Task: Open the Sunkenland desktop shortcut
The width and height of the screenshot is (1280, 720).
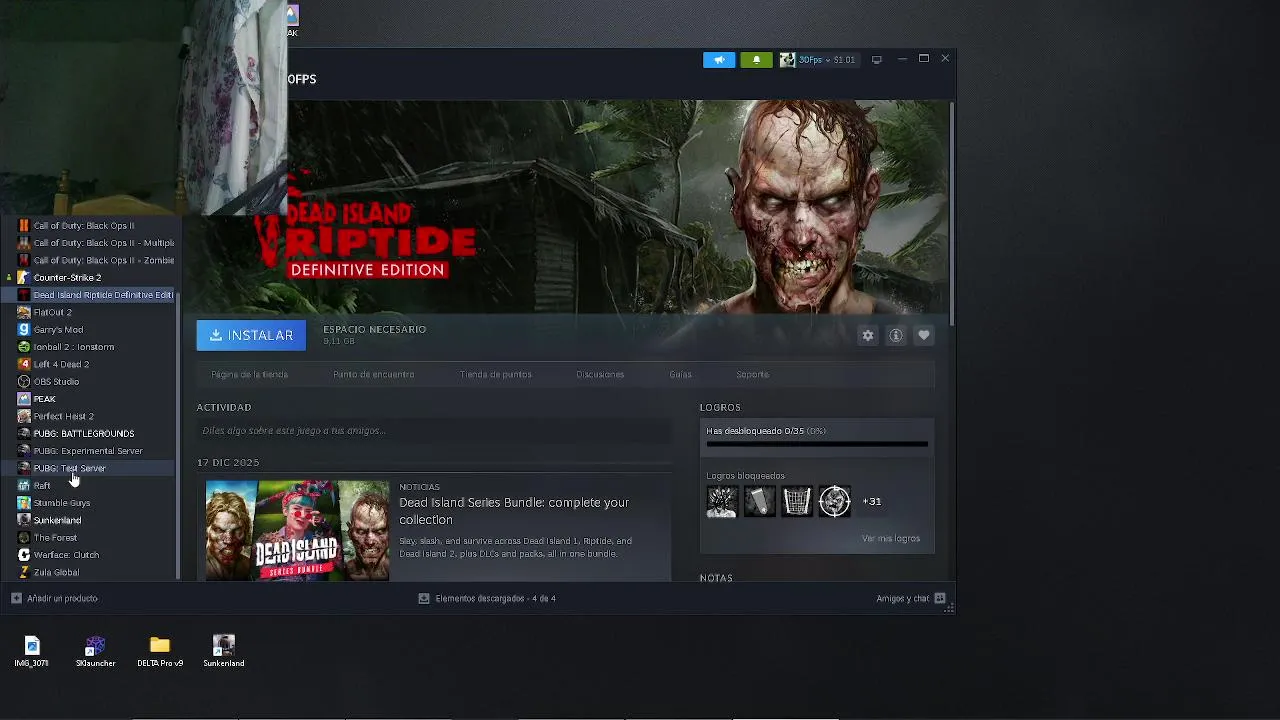Action: 224,652
